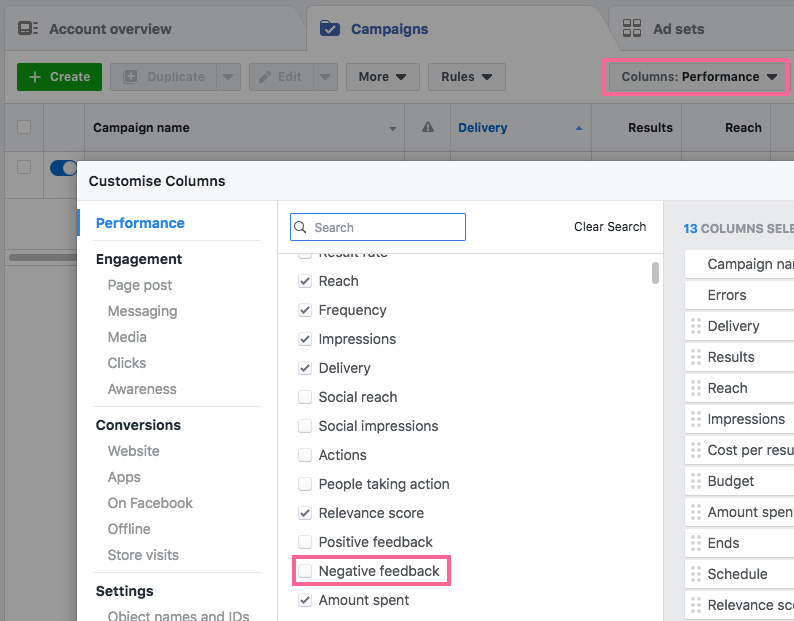Screen dimensions: 794x621
Task: Click the Delivery column sort arrow
Action: tap(579, 128)
